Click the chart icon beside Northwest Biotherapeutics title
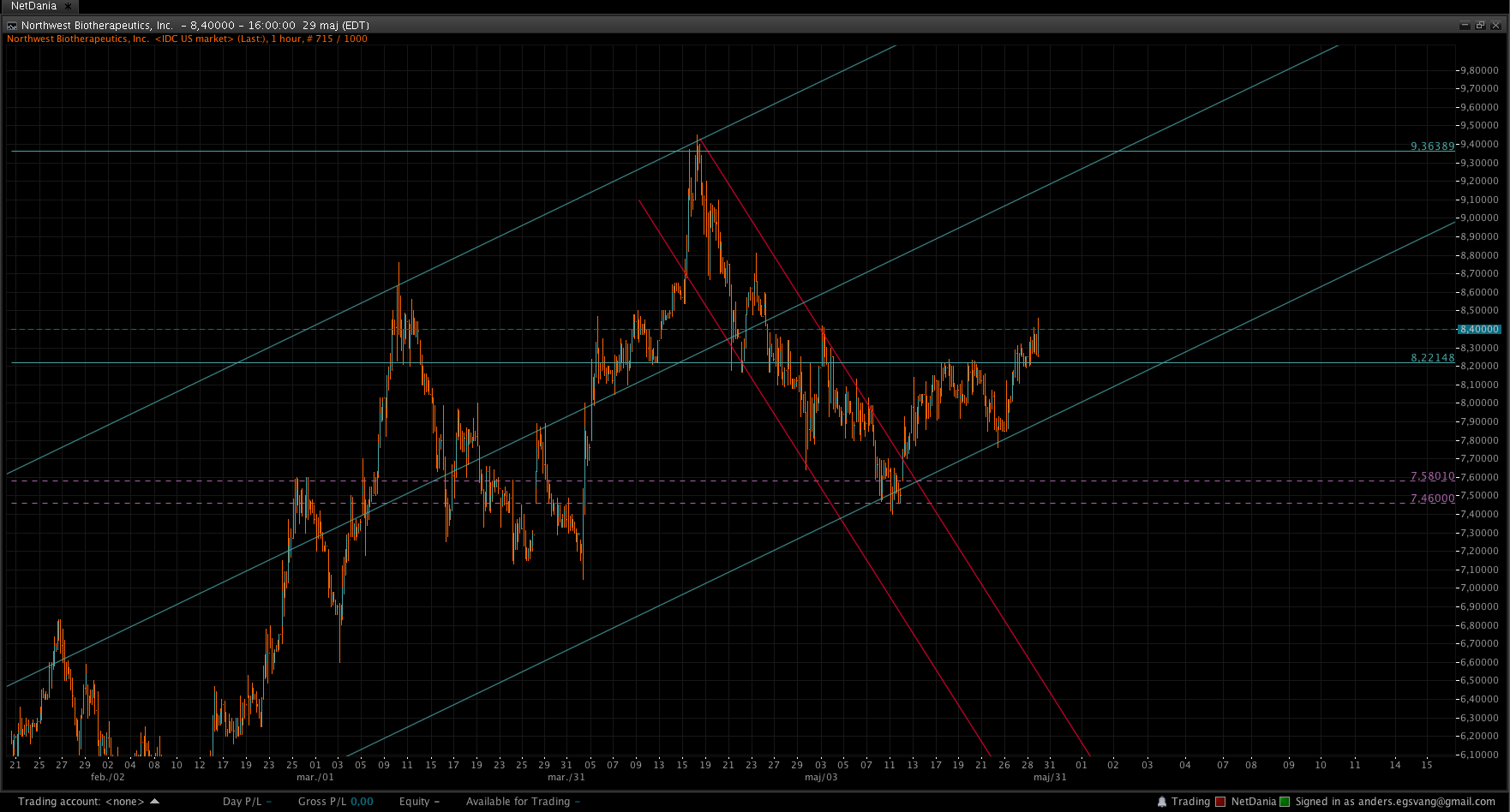Viewport: 1510px width, 812px height. click(x=12, y=26)
